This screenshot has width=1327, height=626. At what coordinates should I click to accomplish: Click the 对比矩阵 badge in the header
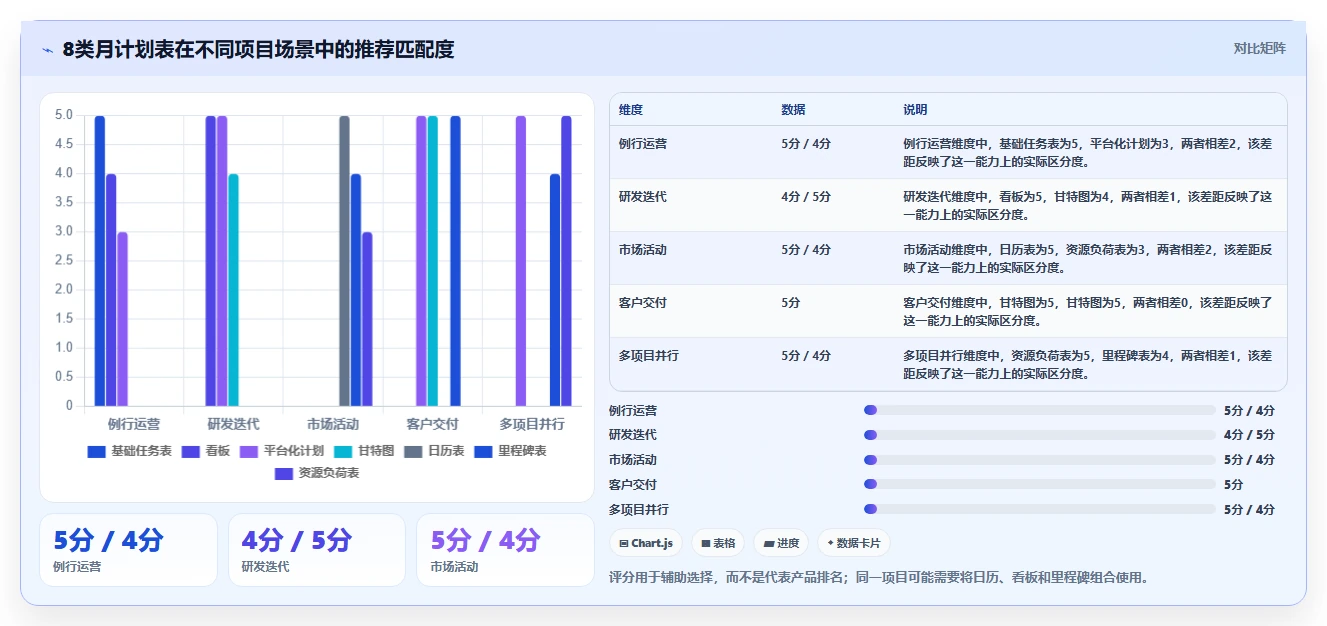point(1259,48)
